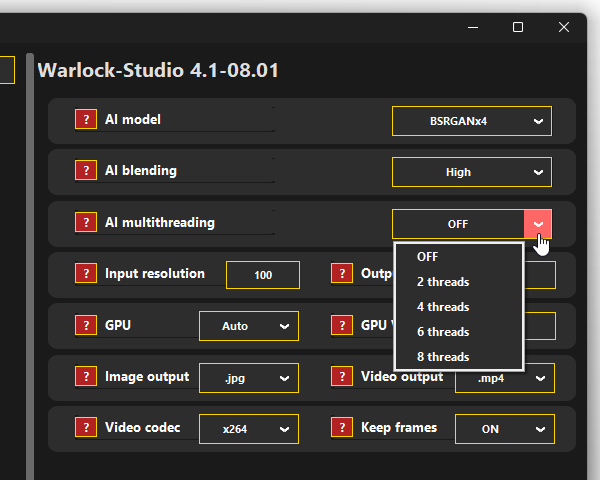Open the GPU Auto dropdown

(x=248, y=326)
